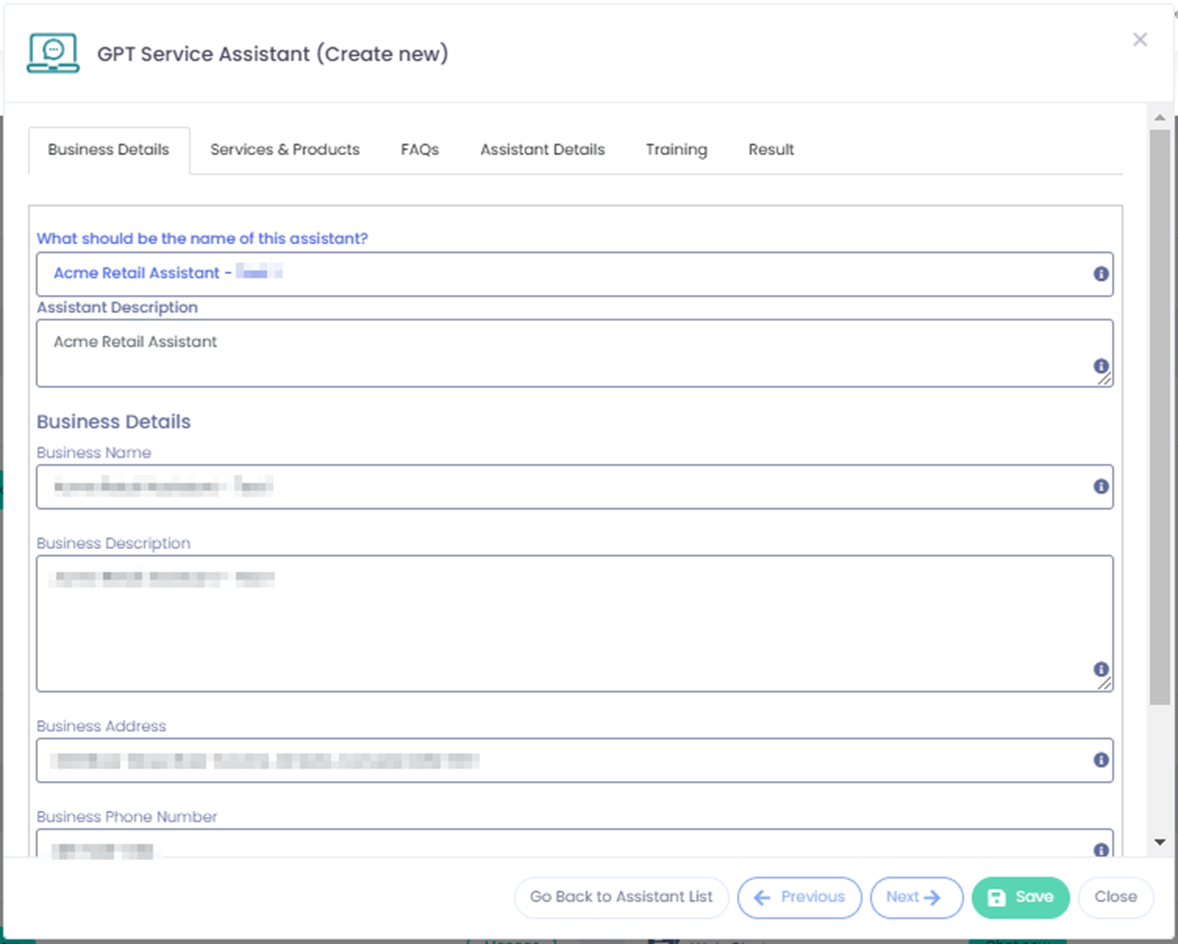Go to the Assistant Details tab
The image size is (1178, 944).
542,150
